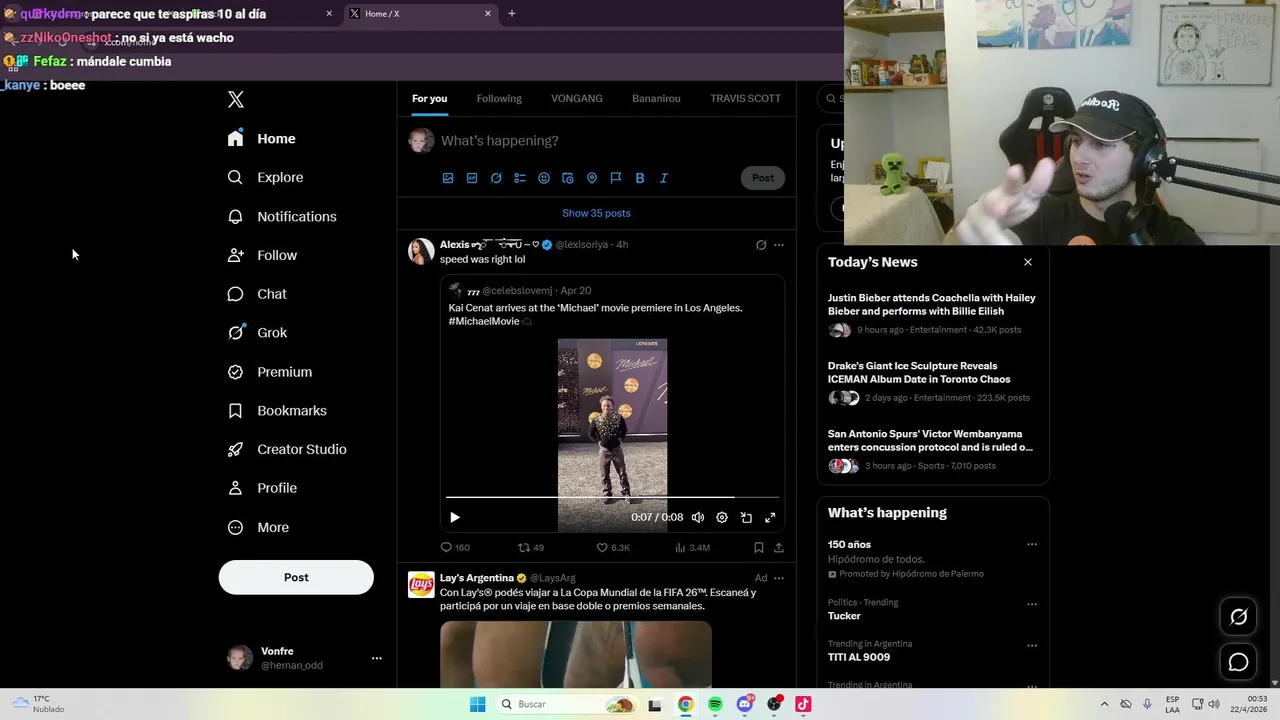Click Show 35 posts link
Viewport: 1280px width, 720px height.
coord(596,213)
